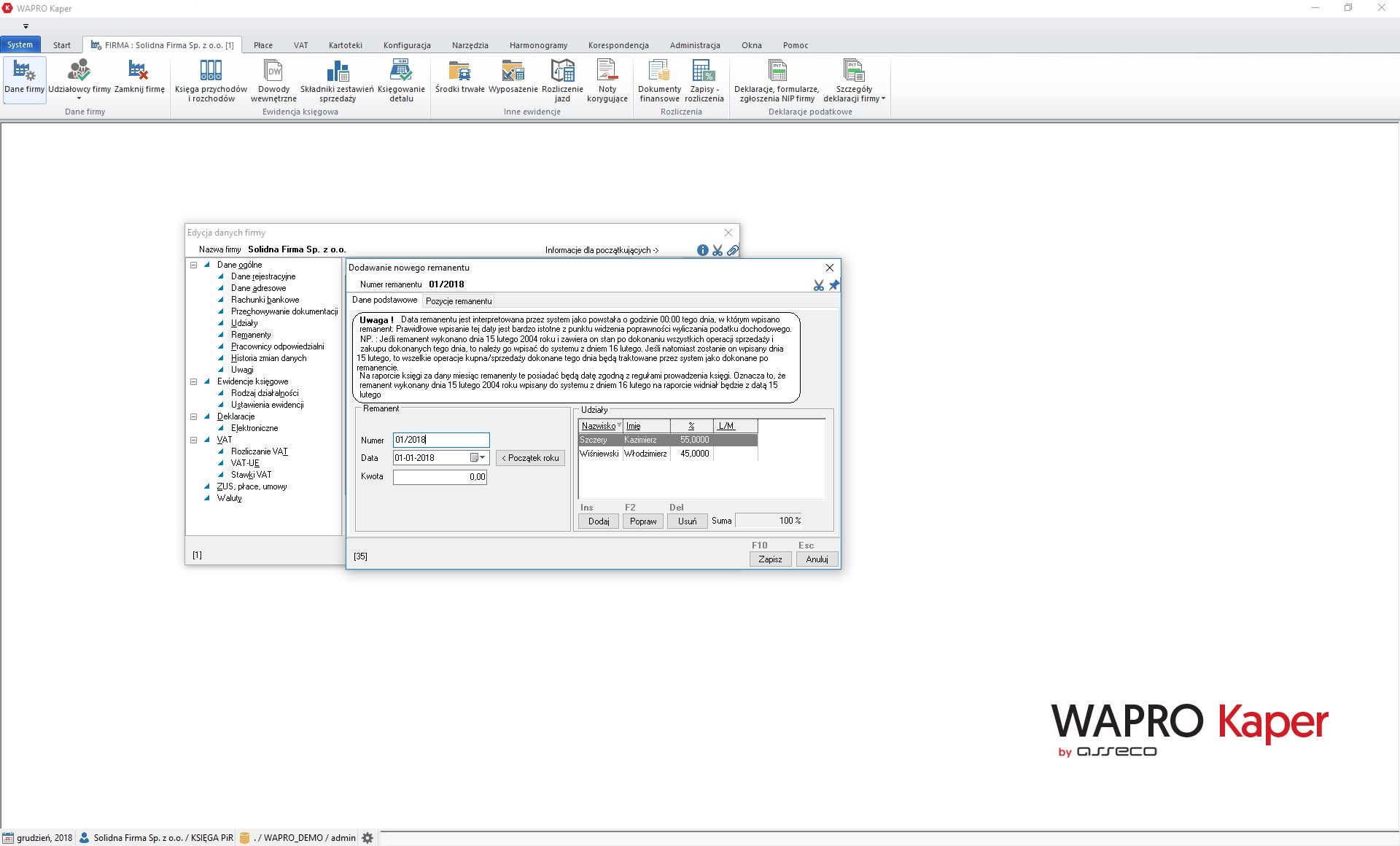This screenshot has width=1400, height=846.
Task: Open Księga przychodów i rozchodów
Action: (x=211, y=80)
